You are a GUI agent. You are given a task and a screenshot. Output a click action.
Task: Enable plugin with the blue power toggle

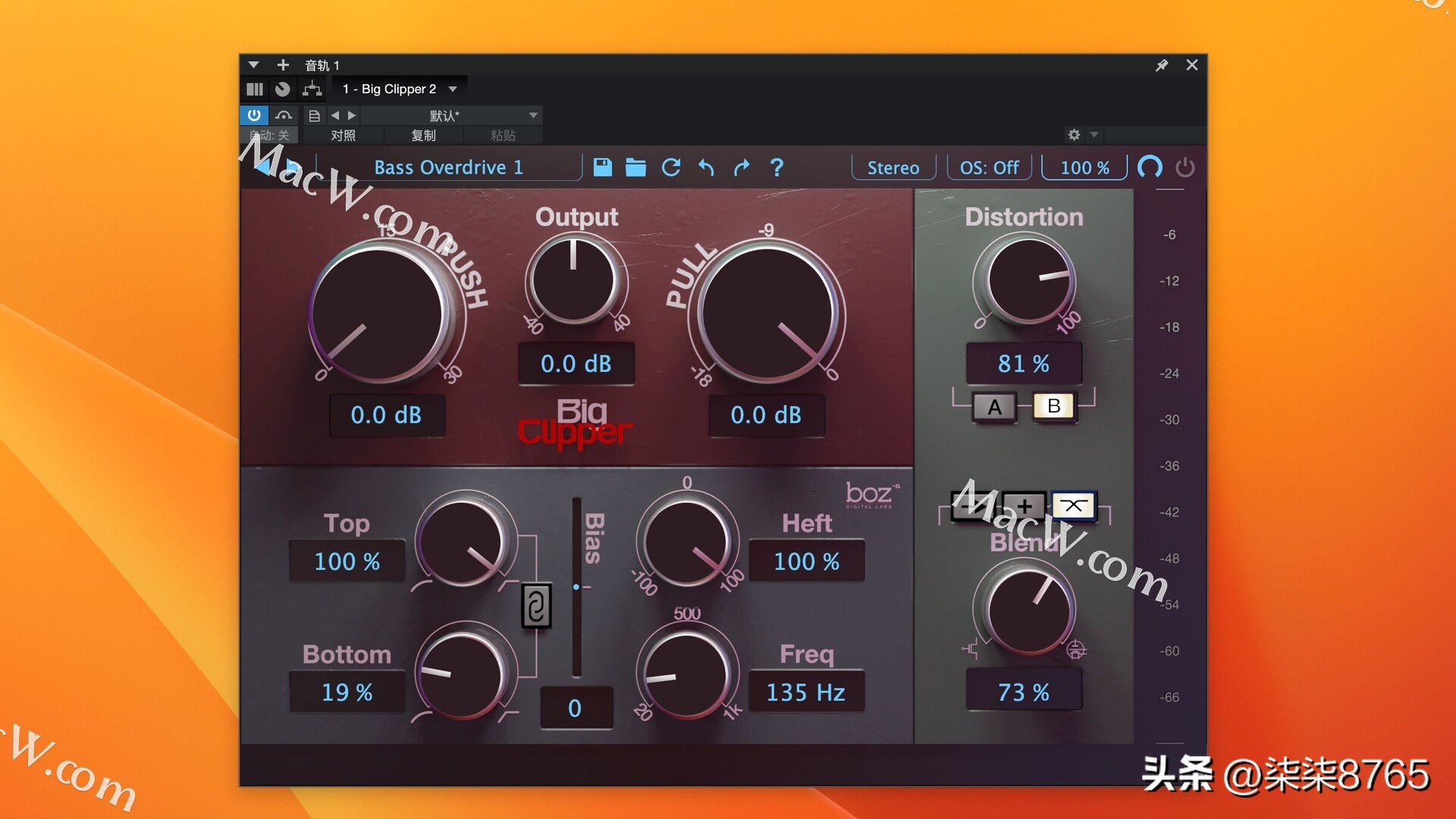[x=253, y=115]
